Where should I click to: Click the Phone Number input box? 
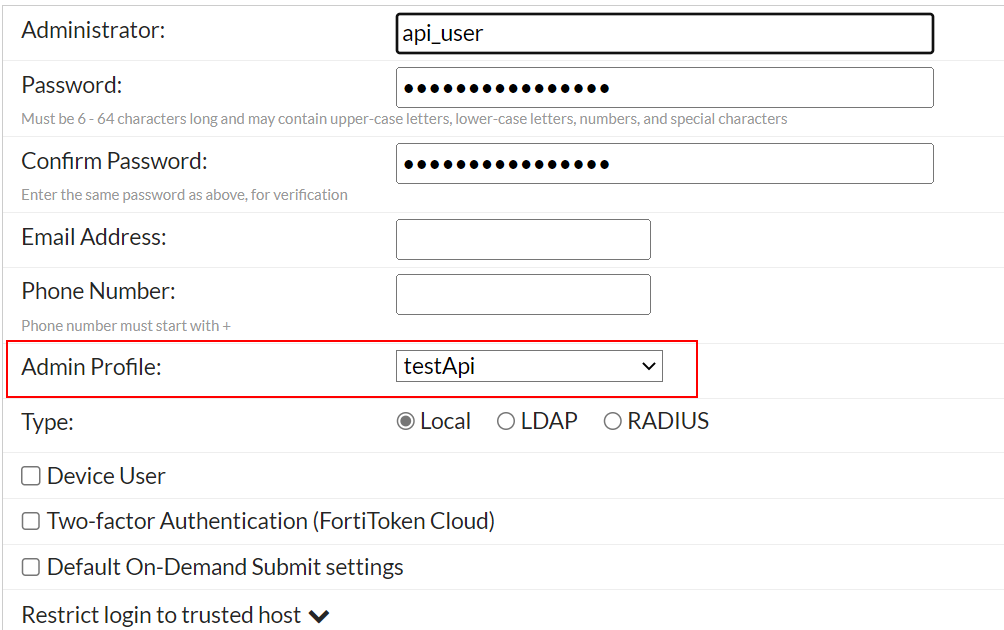[523, 295]
